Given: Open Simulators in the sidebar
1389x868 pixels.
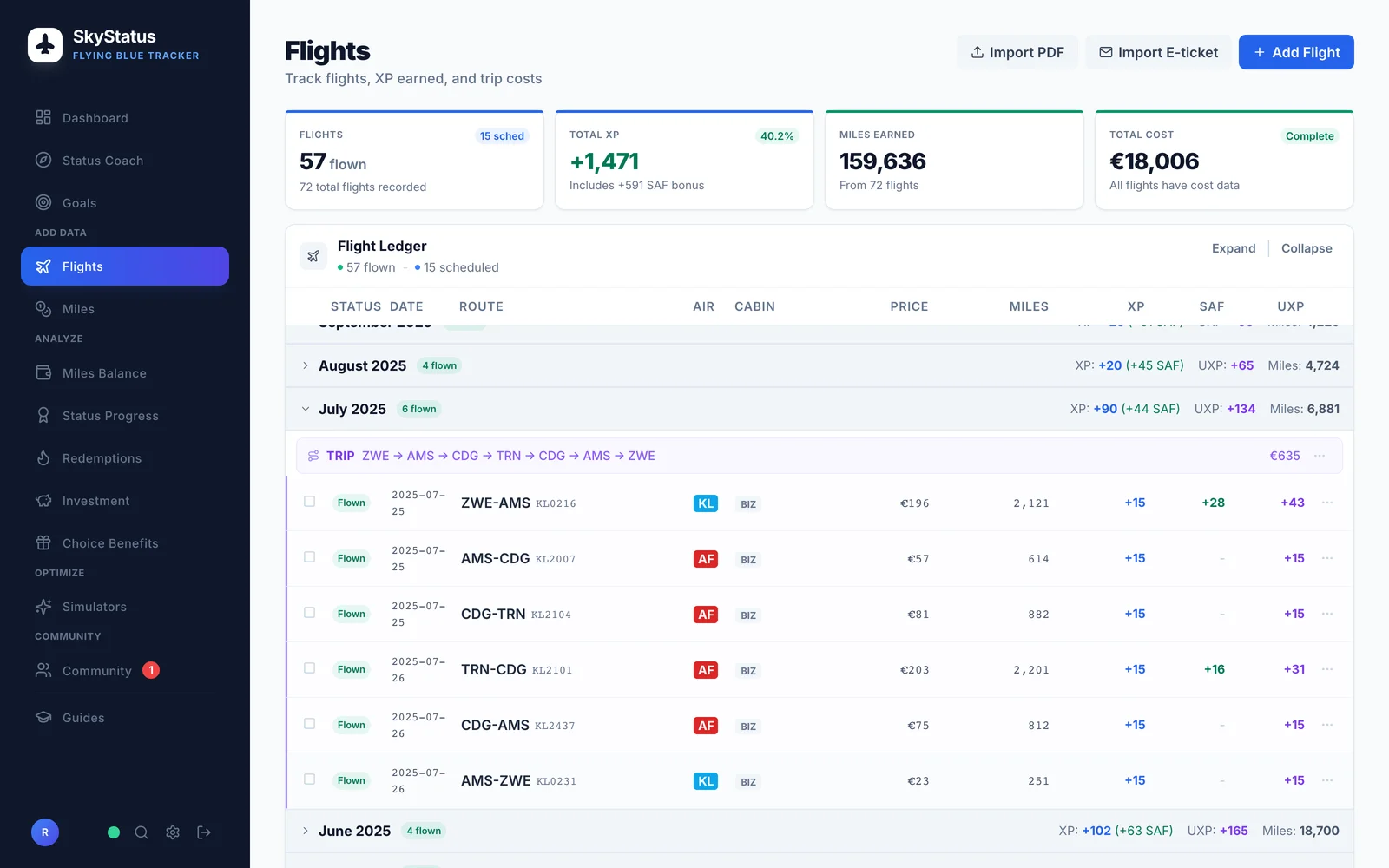Looking at the screenshot, I should tap(125, 607).
